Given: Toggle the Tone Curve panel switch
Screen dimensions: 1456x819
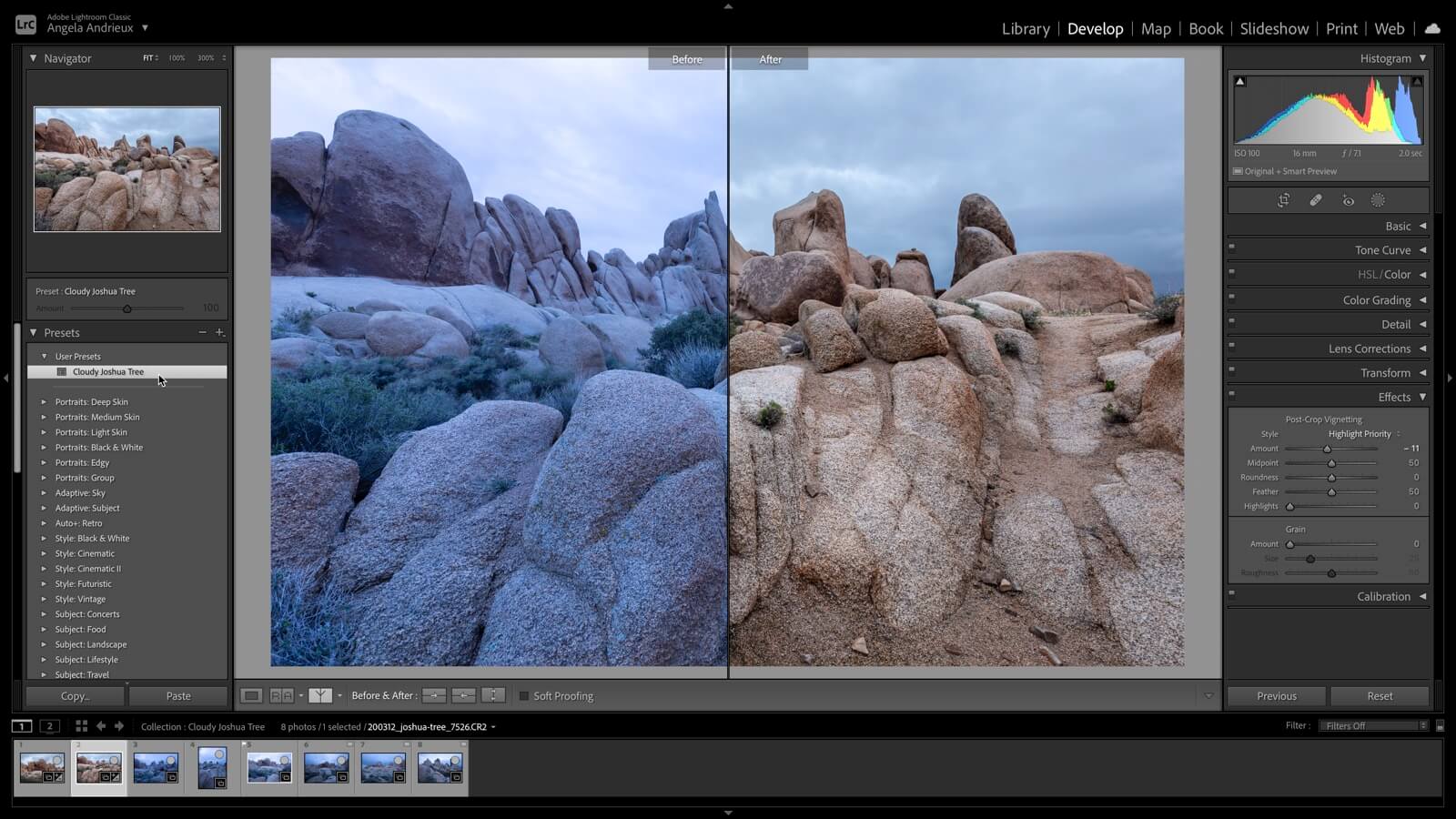Looking at the screenshot, I should coord(1231,247).
